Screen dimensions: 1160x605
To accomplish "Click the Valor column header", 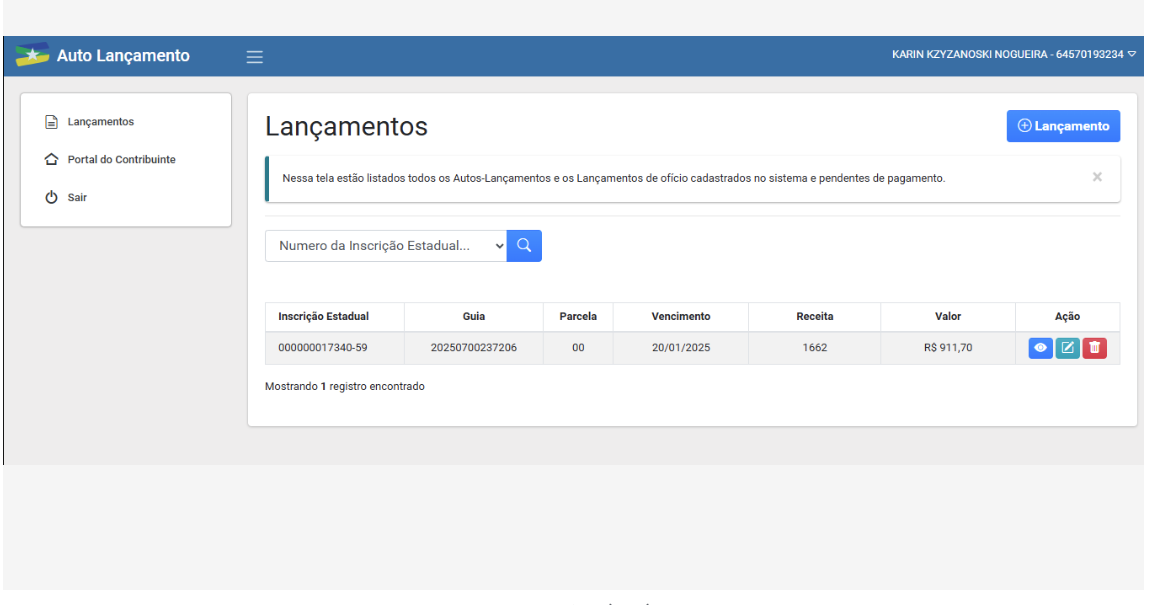I will 947,317.
